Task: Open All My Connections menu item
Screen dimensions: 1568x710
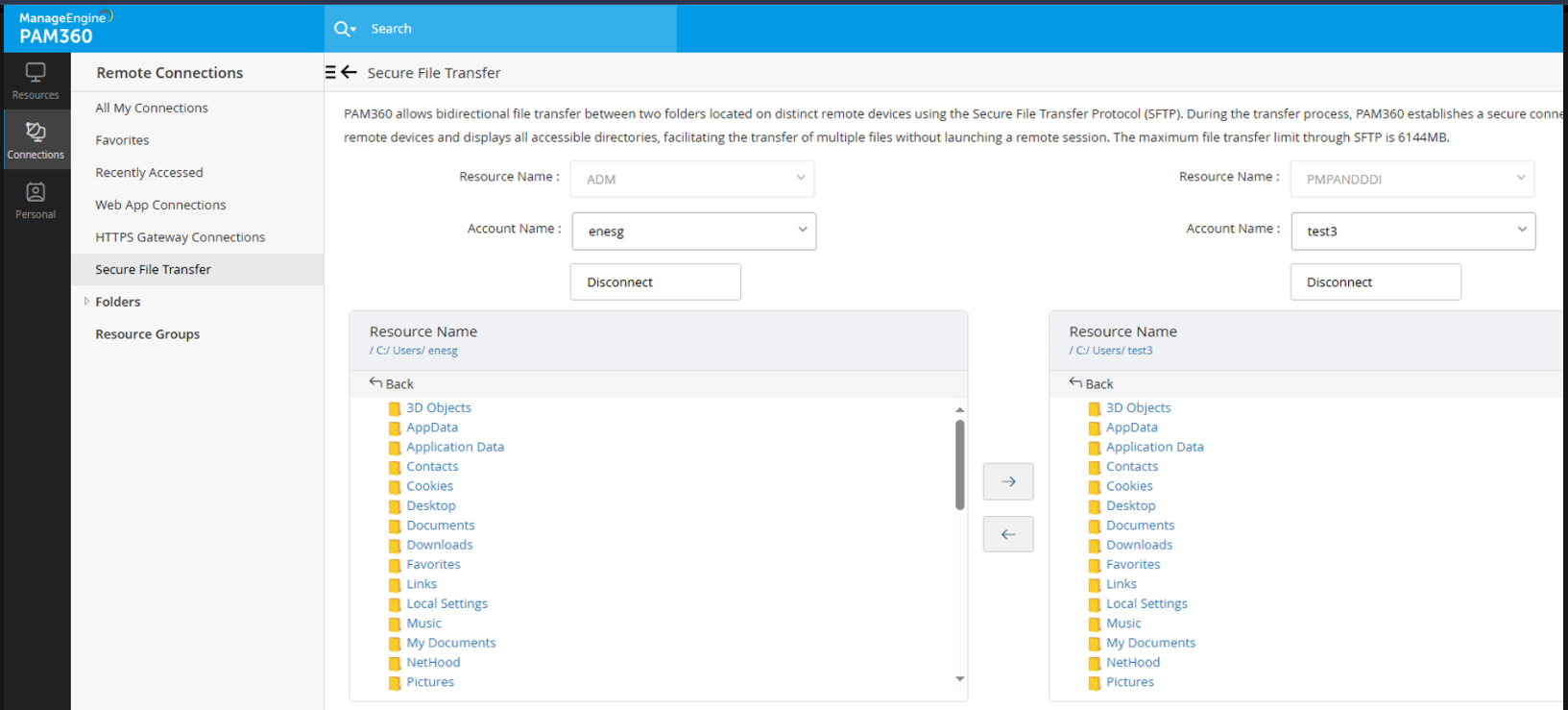Action: coord(152,108)
